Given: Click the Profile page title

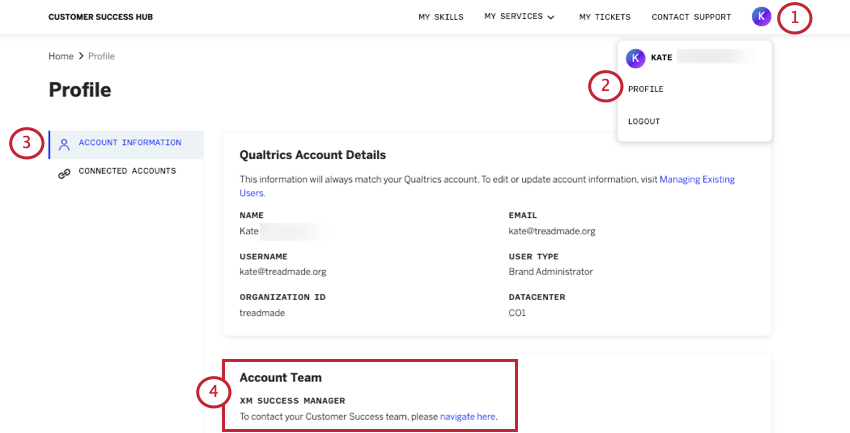Looking at the screenshot, I should pyautogui.click(x=80, y=90).
